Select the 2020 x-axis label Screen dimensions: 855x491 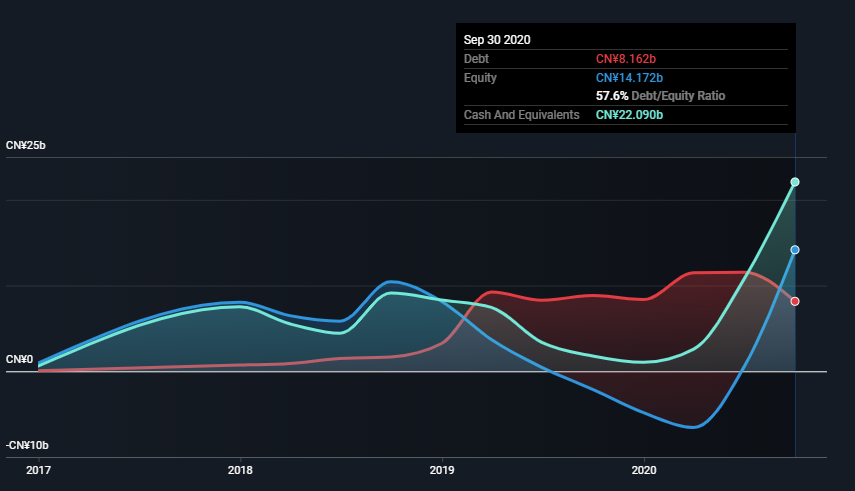645,469
